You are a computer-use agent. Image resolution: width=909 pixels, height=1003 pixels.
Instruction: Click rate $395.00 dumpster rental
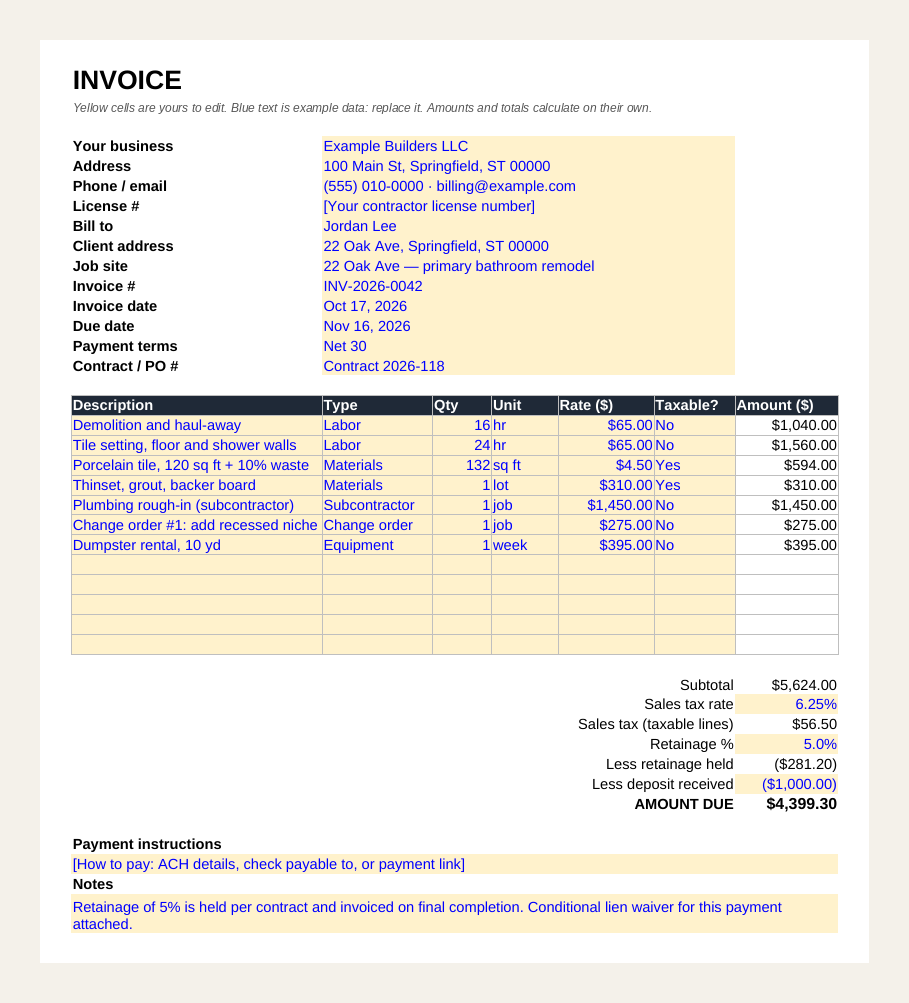pos(606,545)
